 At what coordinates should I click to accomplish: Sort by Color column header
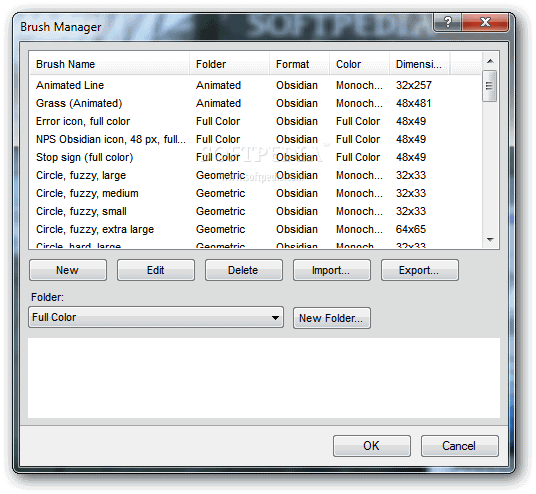(x=360, y=64)
